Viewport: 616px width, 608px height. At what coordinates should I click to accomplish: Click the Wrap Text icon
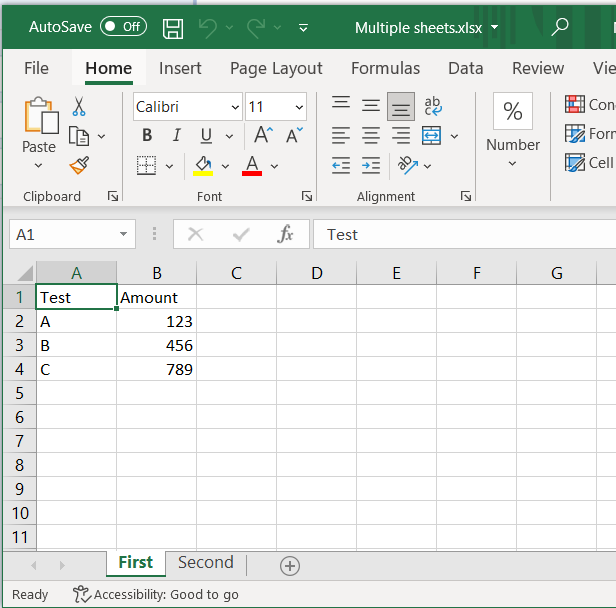pos(432,106)
